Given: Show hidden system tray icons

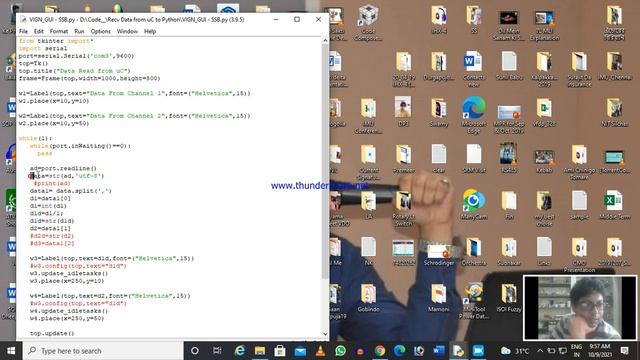Looking at the screenshot, I should tap(540, 351).
